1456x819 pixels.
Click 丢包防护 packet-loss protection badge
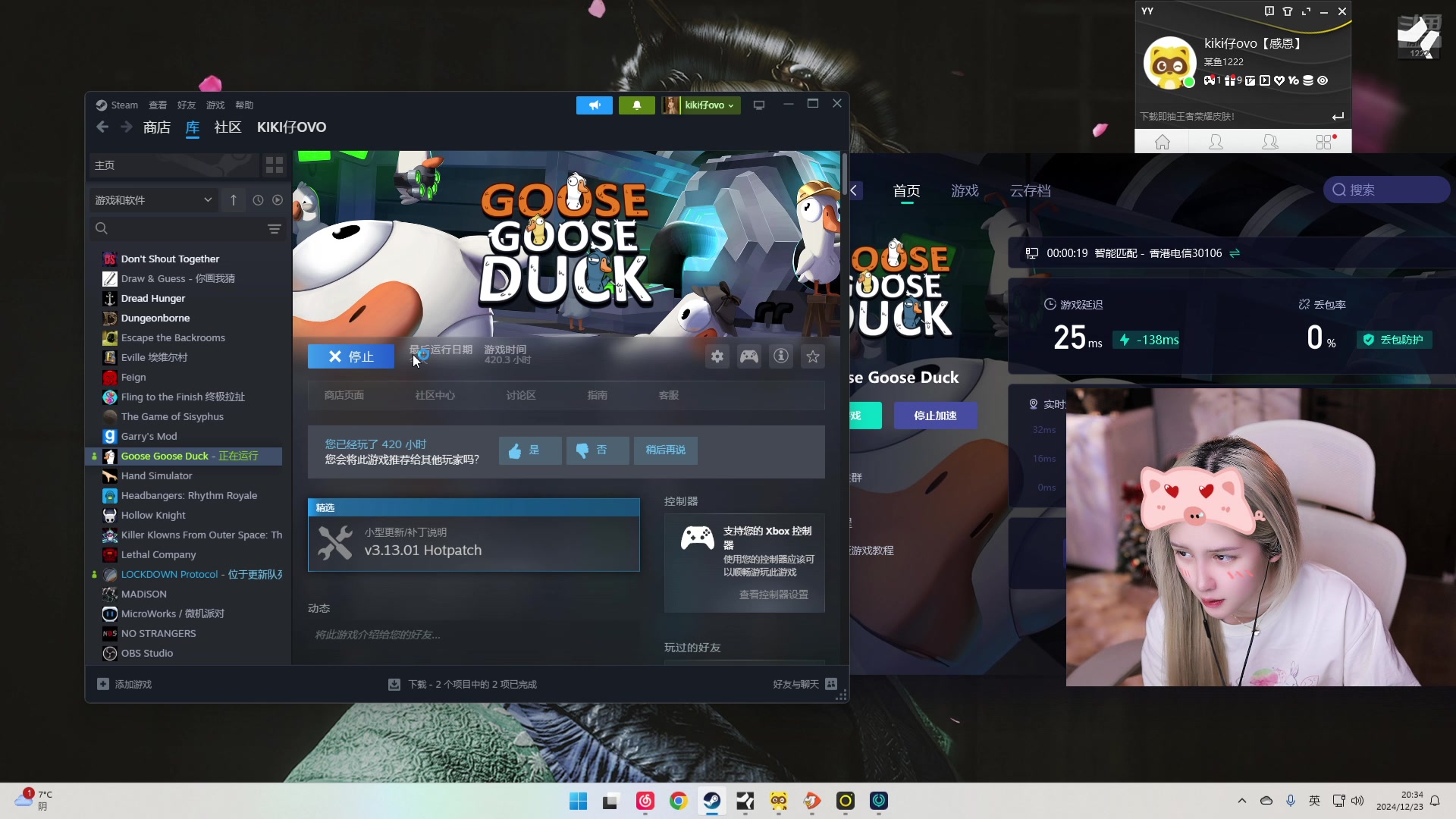click(1395, 340)
